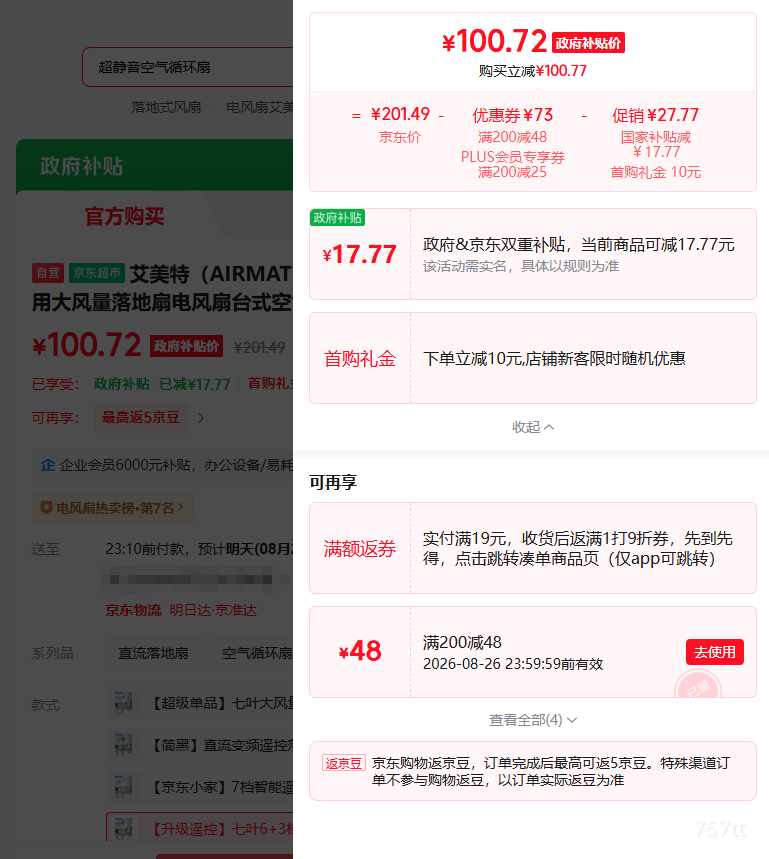This screenshot has width=769, height=859.
Task: Expand promotions with chevron after 最高返5京豆
Action: point(200,418)
